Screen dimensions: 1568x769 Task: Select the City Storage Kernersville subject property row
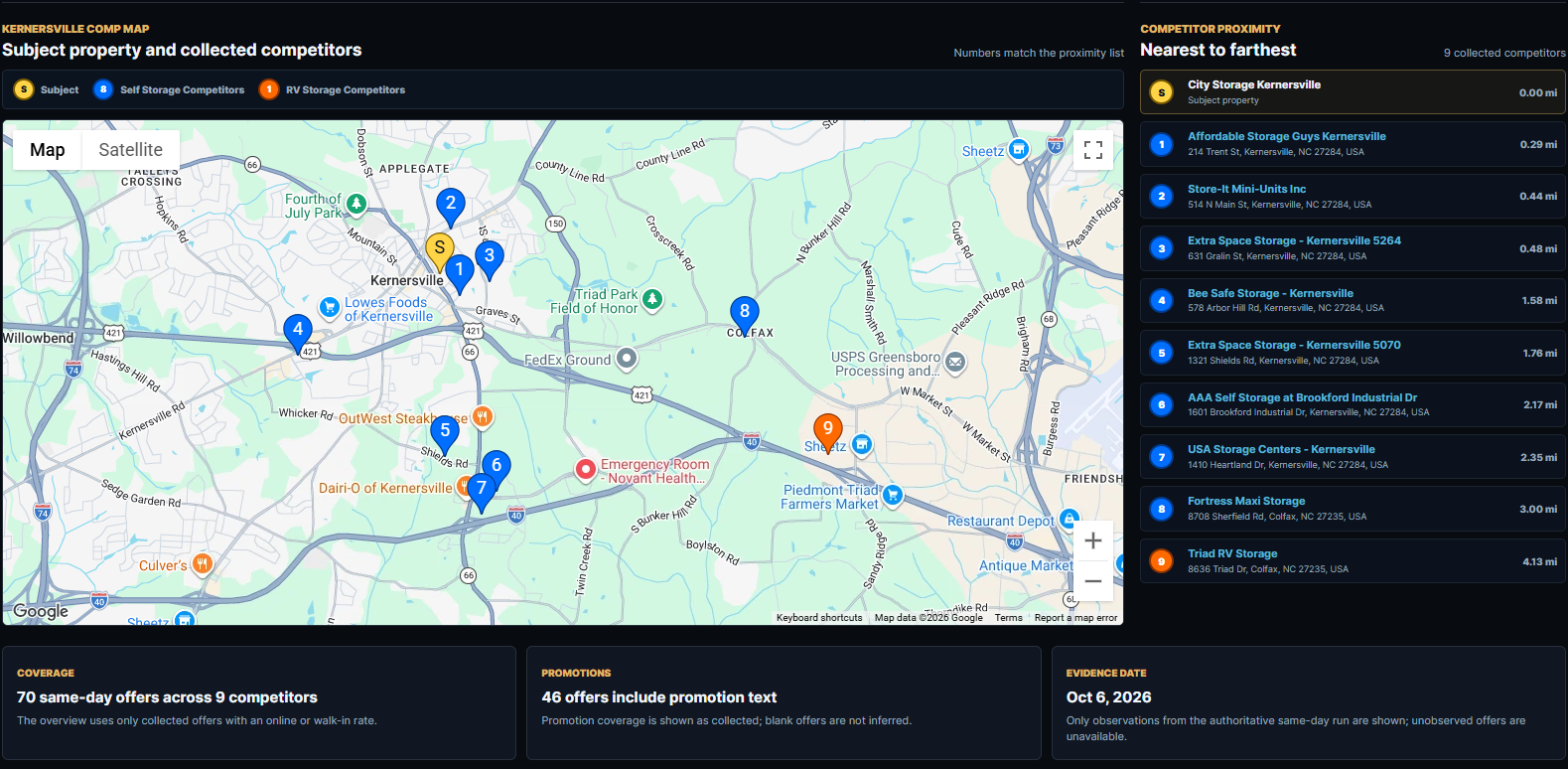pyautogui.click(x=1353, y=92)
